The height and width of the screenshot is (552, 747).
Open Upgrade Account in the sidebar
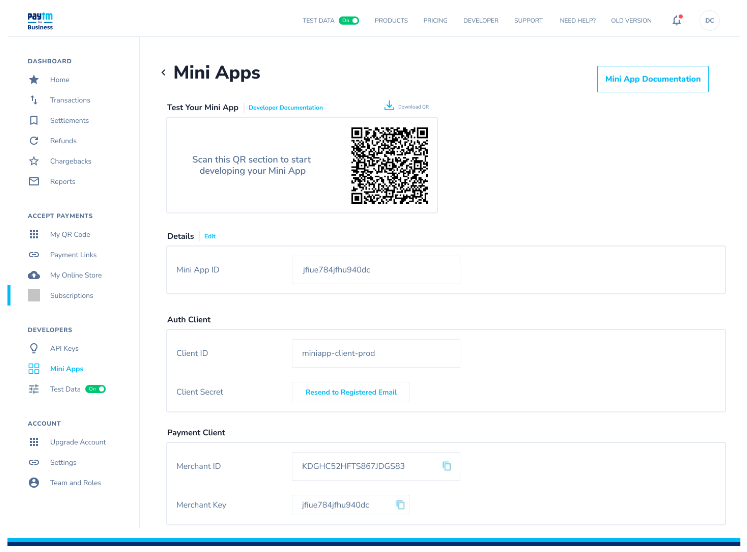coord(78,442)
